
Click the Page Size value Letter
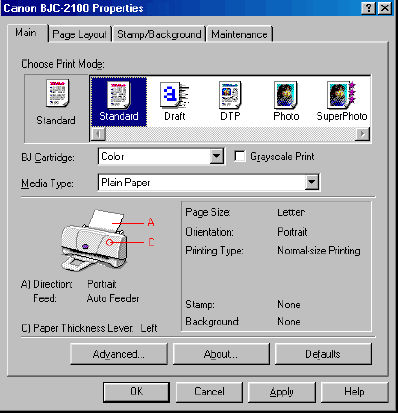(291, 212)
